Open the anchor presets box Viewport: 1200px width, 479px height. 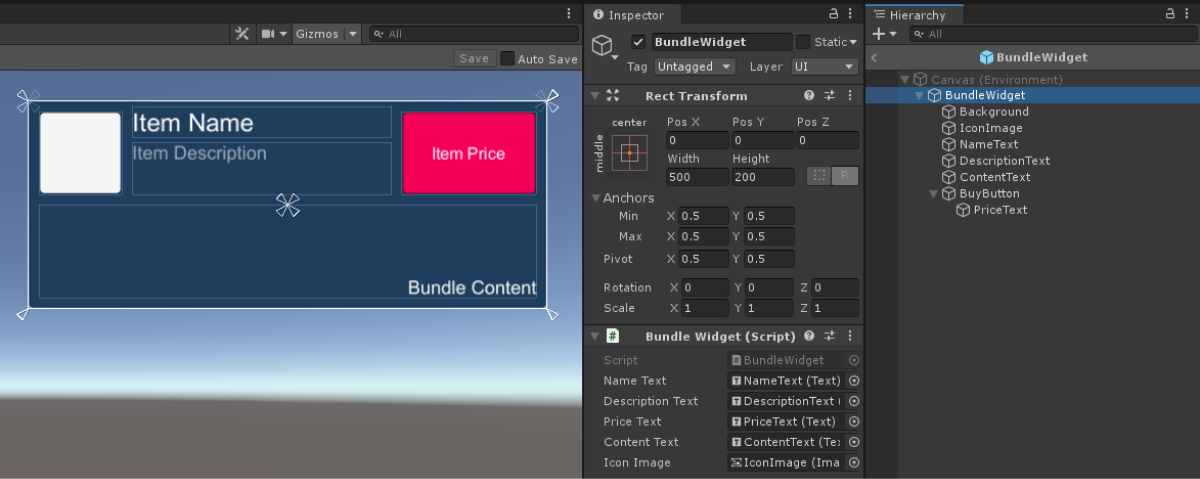[x=630, y=153]
